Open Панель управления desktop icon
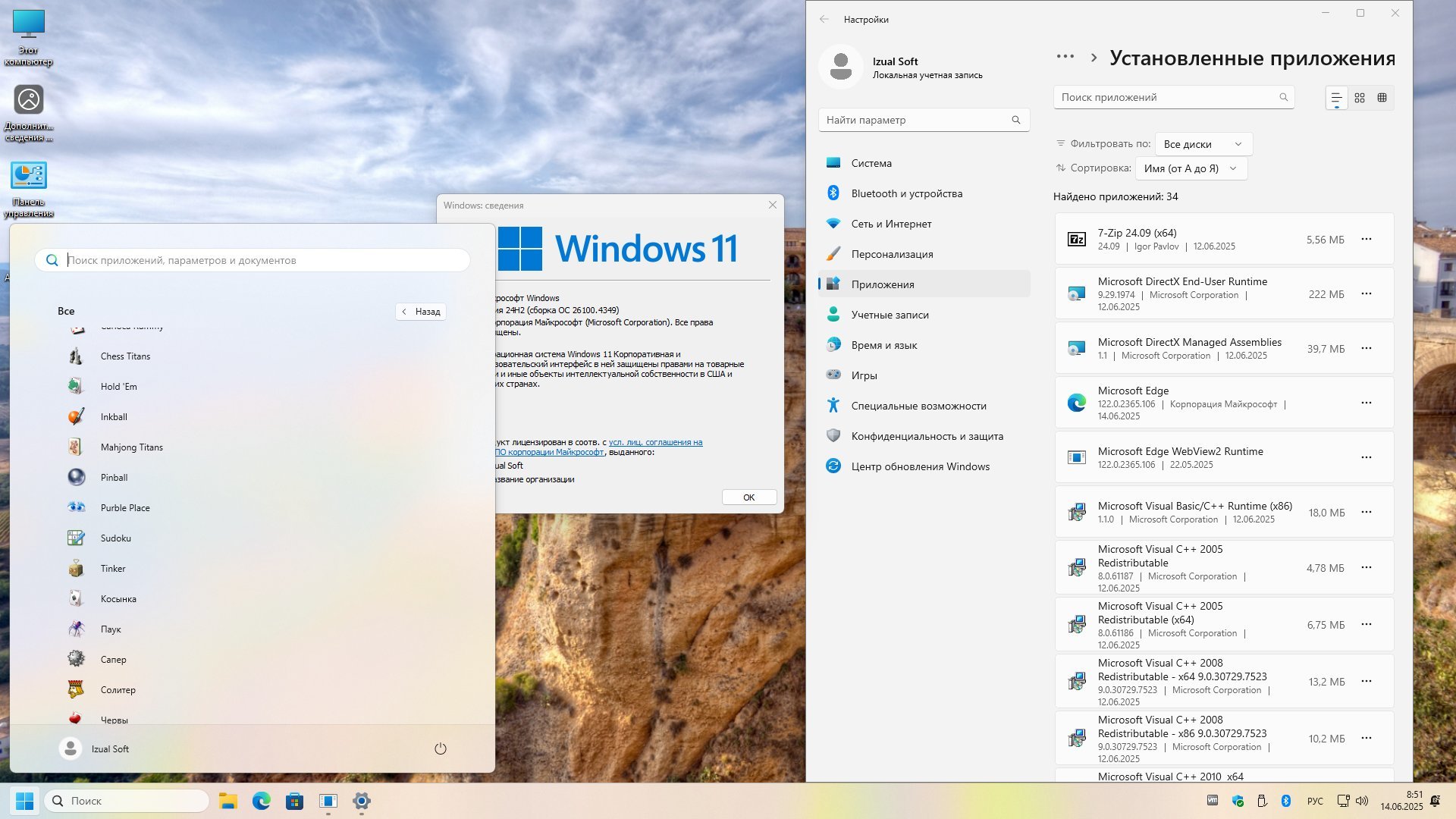Viewport: 1456px width, 819px height. click(29, 190)
